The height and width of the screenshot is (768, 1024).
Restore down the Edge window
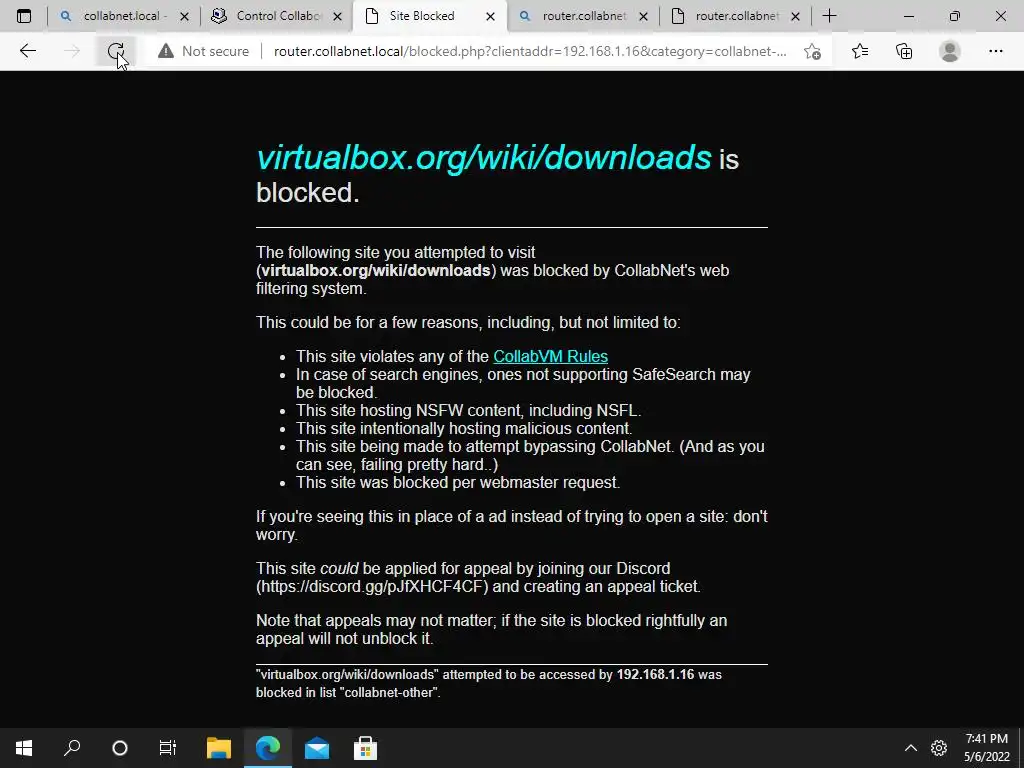[x=955, y=16]
